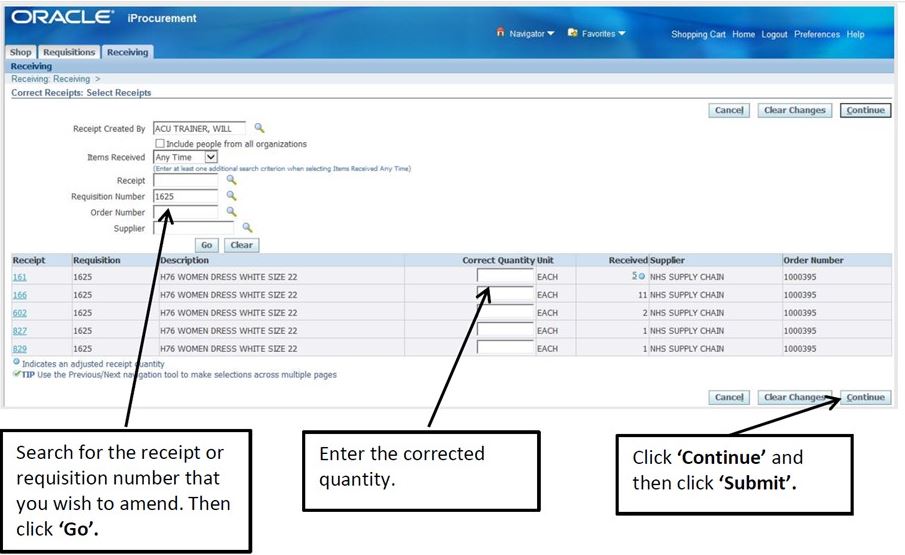Focus the Requisition Number field containing 1625

[x=186, y=196]
